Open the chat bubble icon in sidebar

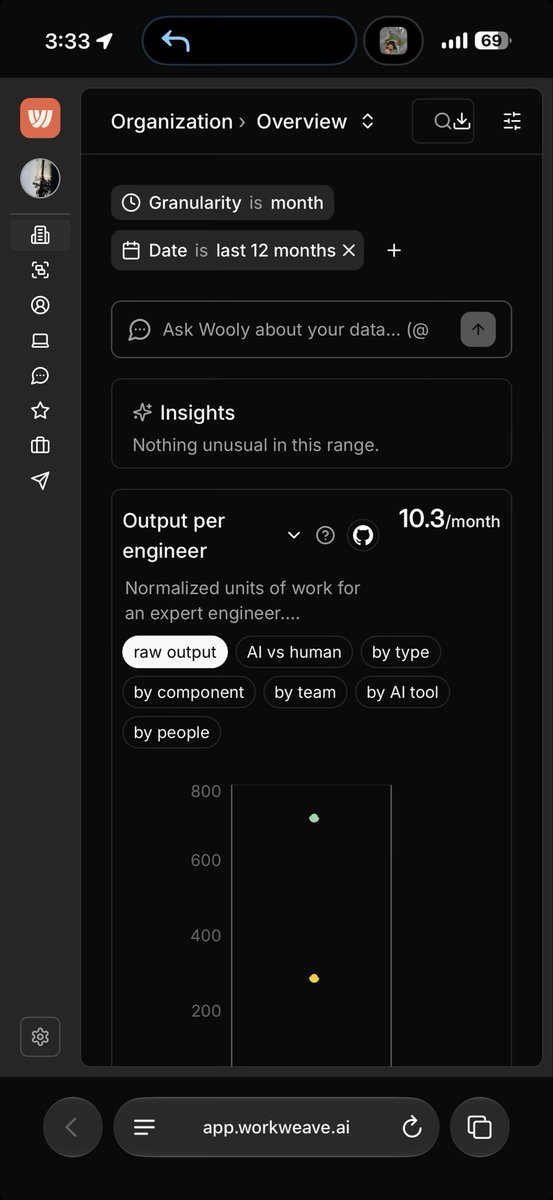(x=40, y=375)
